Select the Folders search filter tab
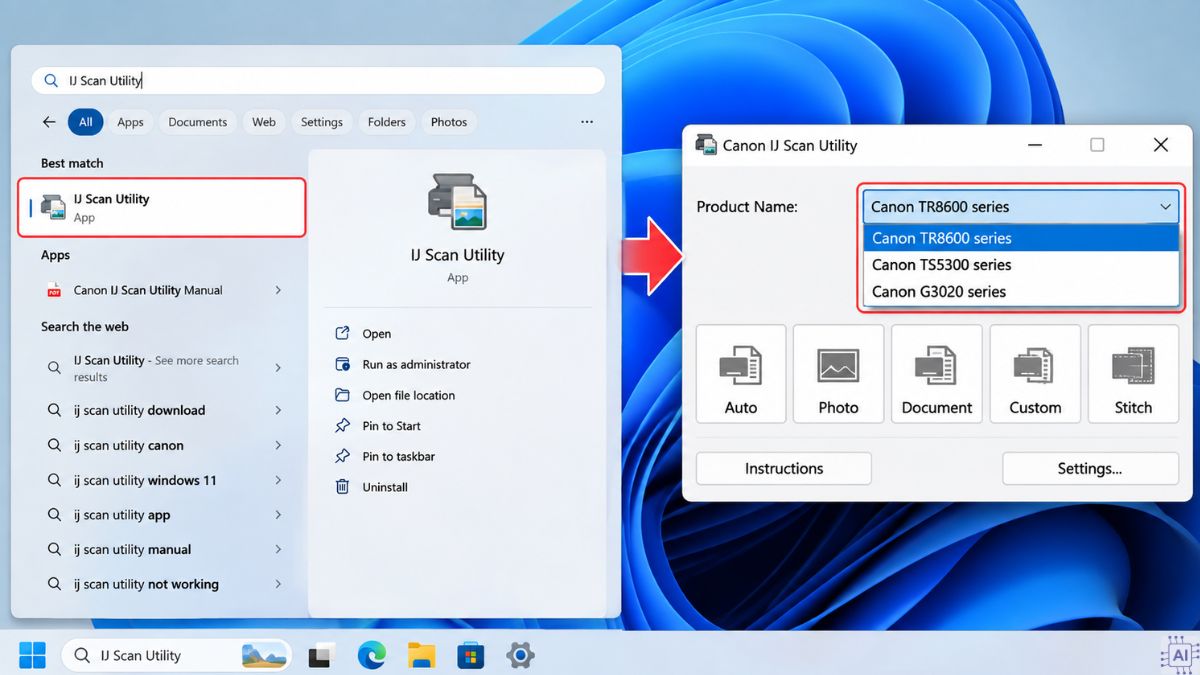The width and height of the screenshot is (1200, 675). (386, 122)
